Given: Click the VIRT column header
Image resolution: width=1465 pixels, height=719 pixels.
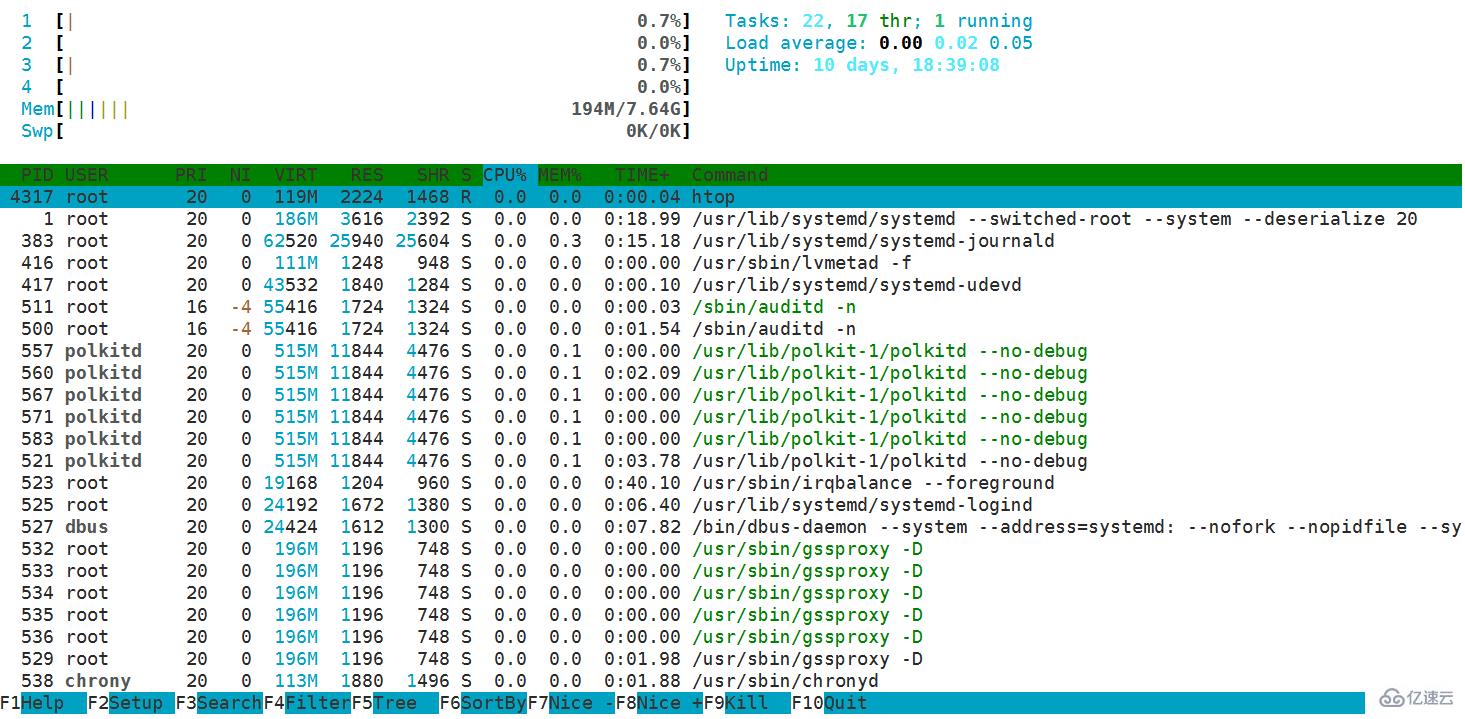Looking at the screenshot, I should 296,175.
